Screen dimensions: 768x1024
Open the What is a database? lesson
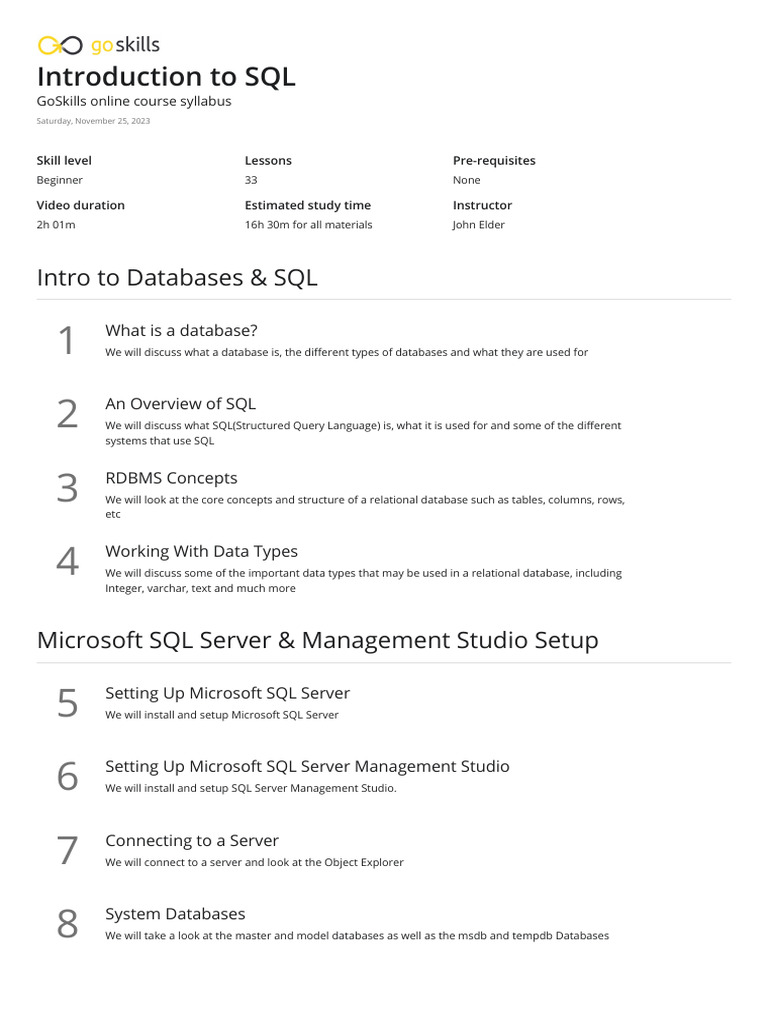[x=181, y=330]
